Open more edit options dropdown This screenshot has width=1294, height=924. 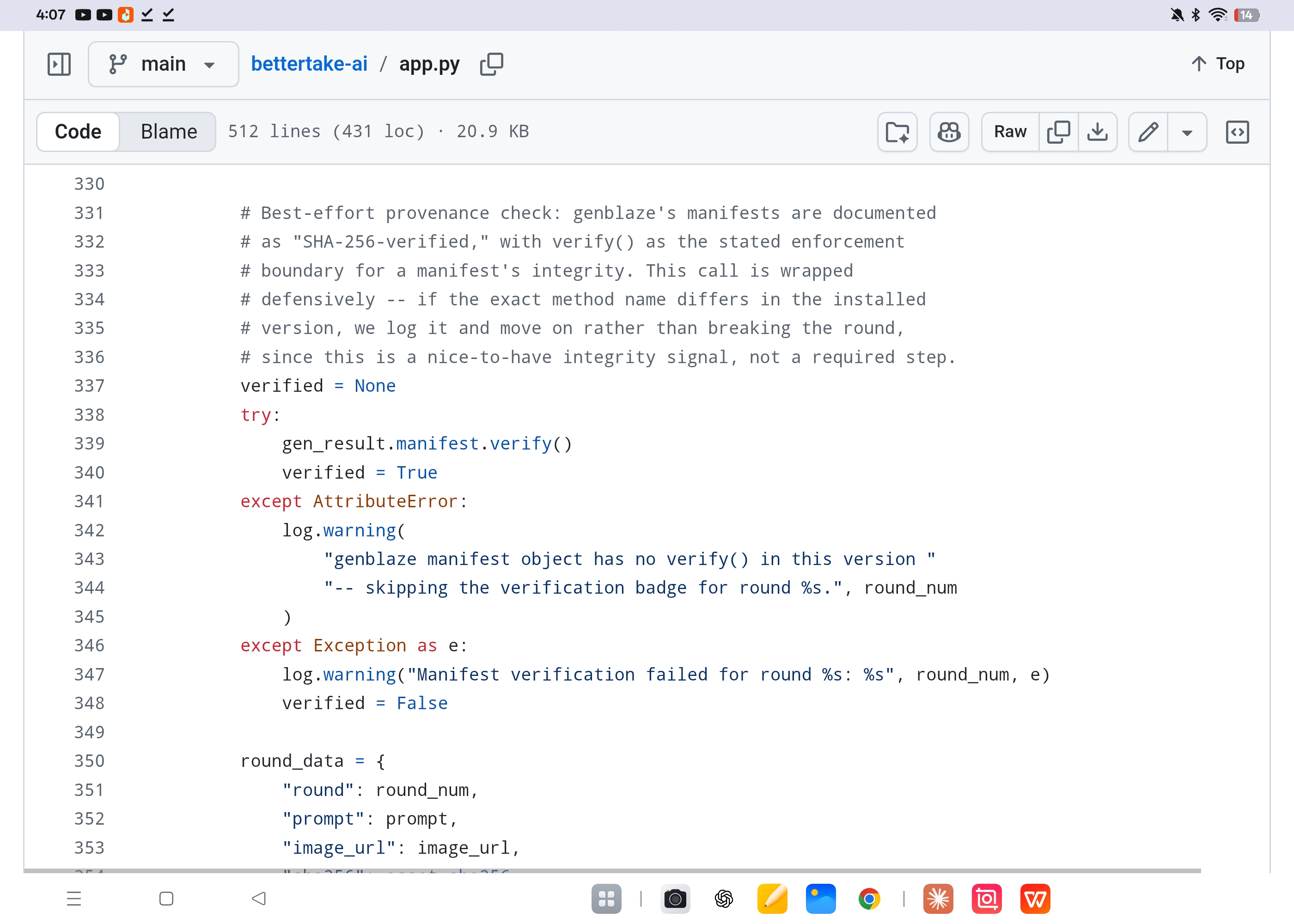tap(1187, 132)
